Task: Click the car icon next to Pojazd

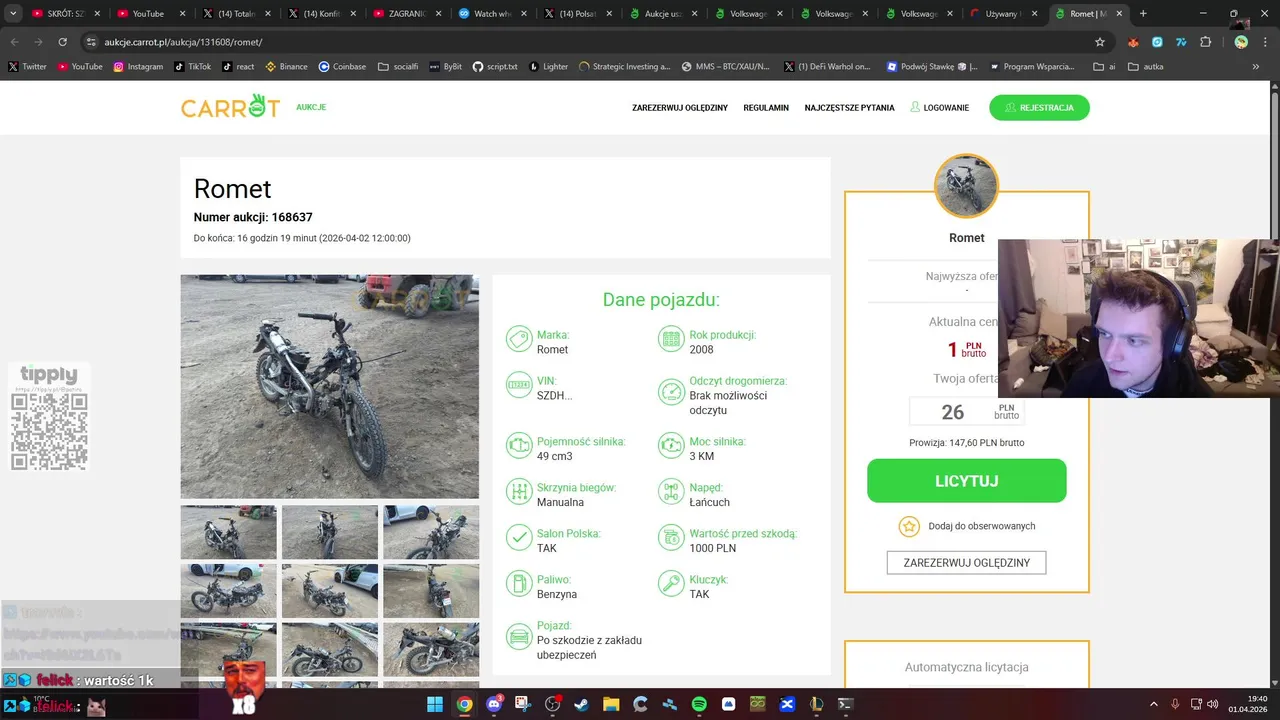Action: coord(518,636)
